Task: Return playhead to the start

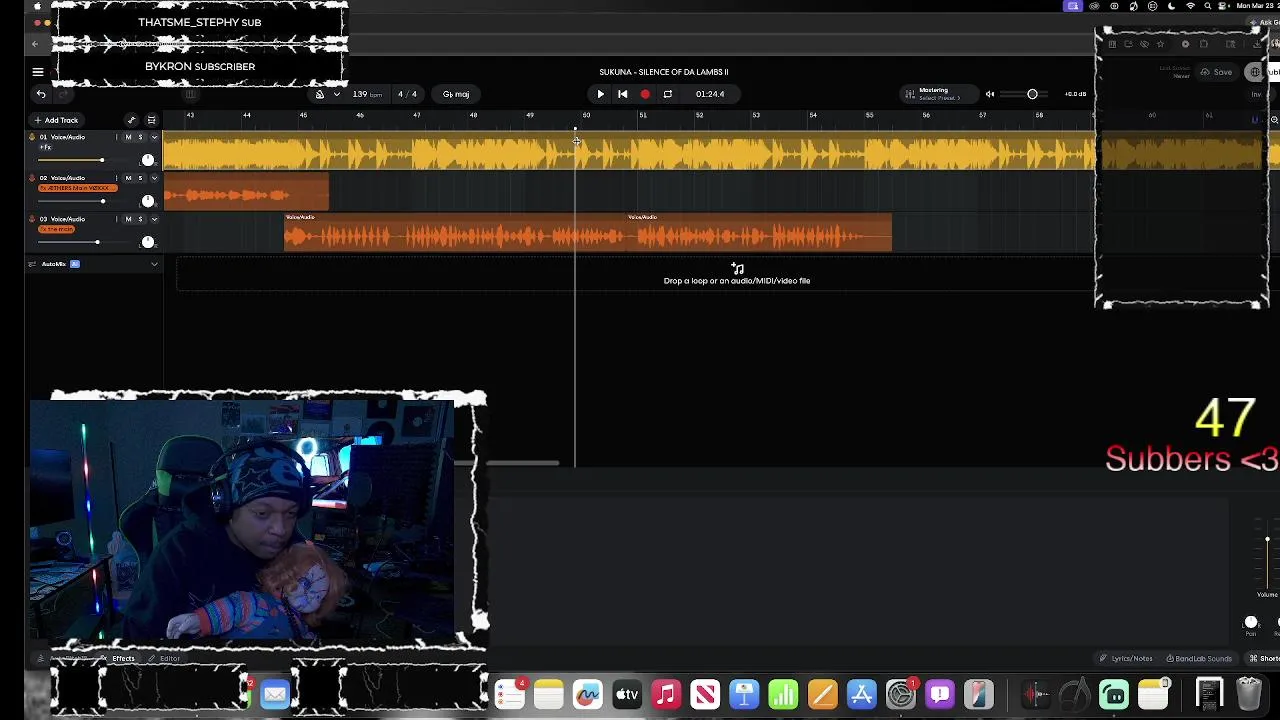Action: point(622,94)
